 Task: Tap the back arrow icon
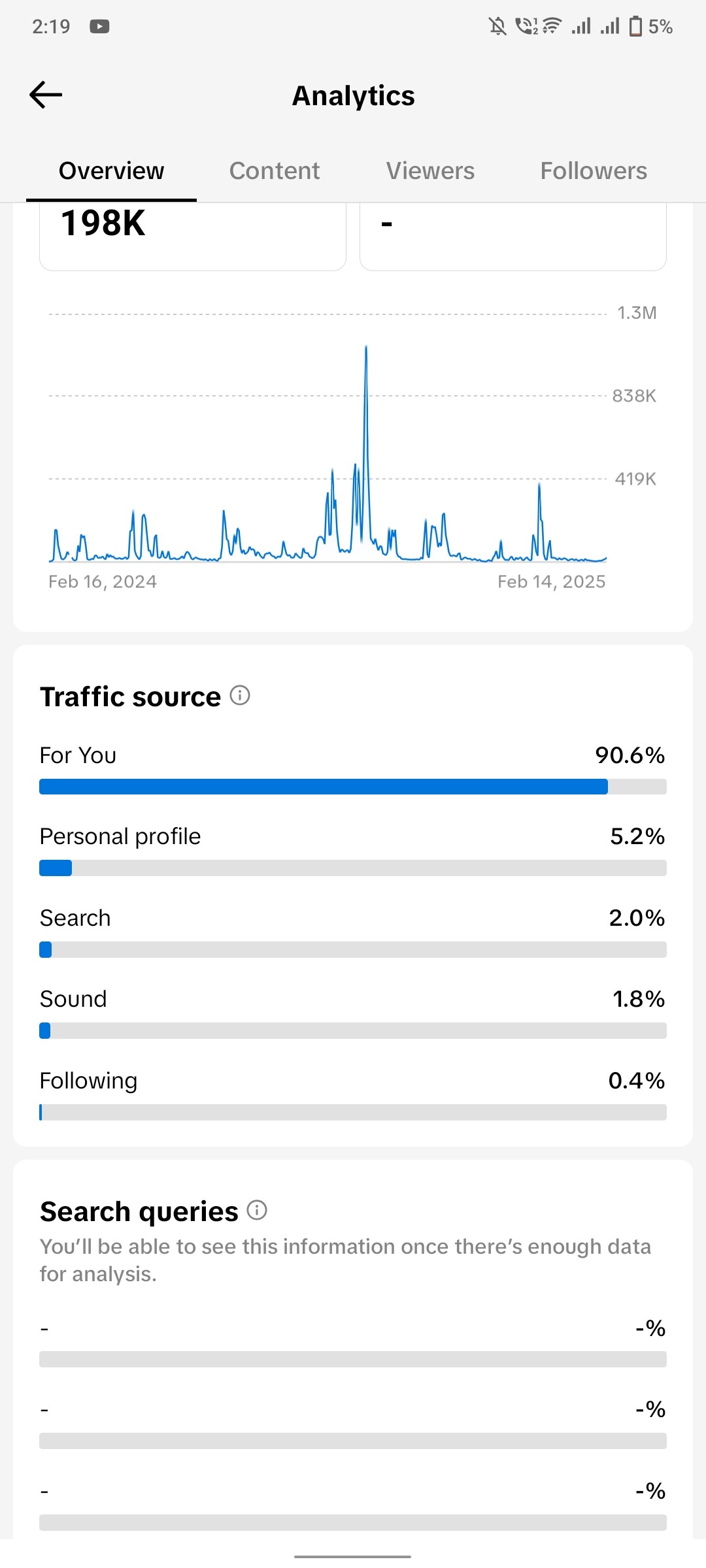pyautogui.click(x=46, y=95)
